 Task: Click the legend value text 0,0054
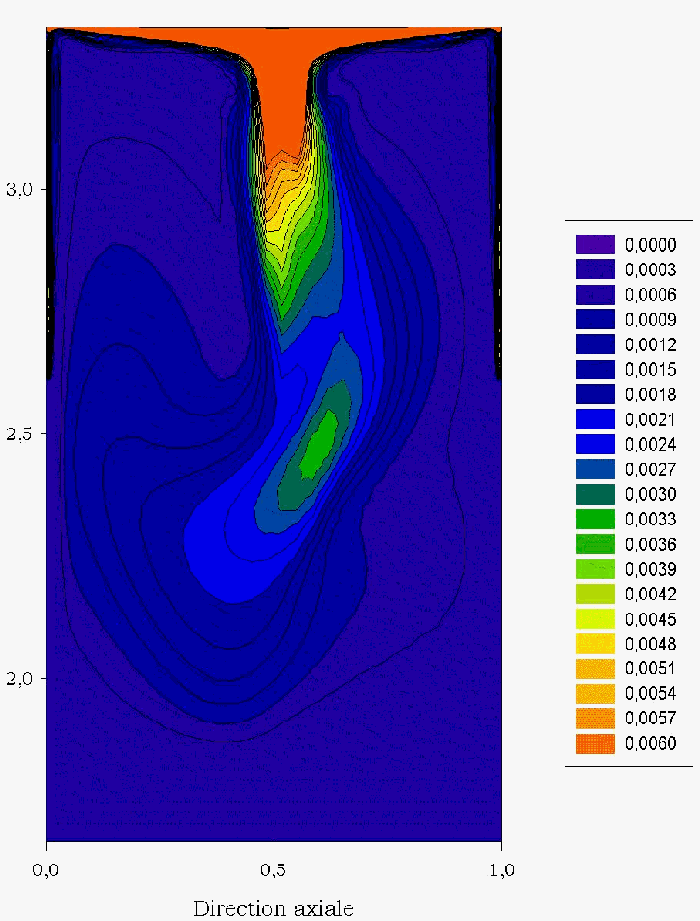tap(651, 694)
